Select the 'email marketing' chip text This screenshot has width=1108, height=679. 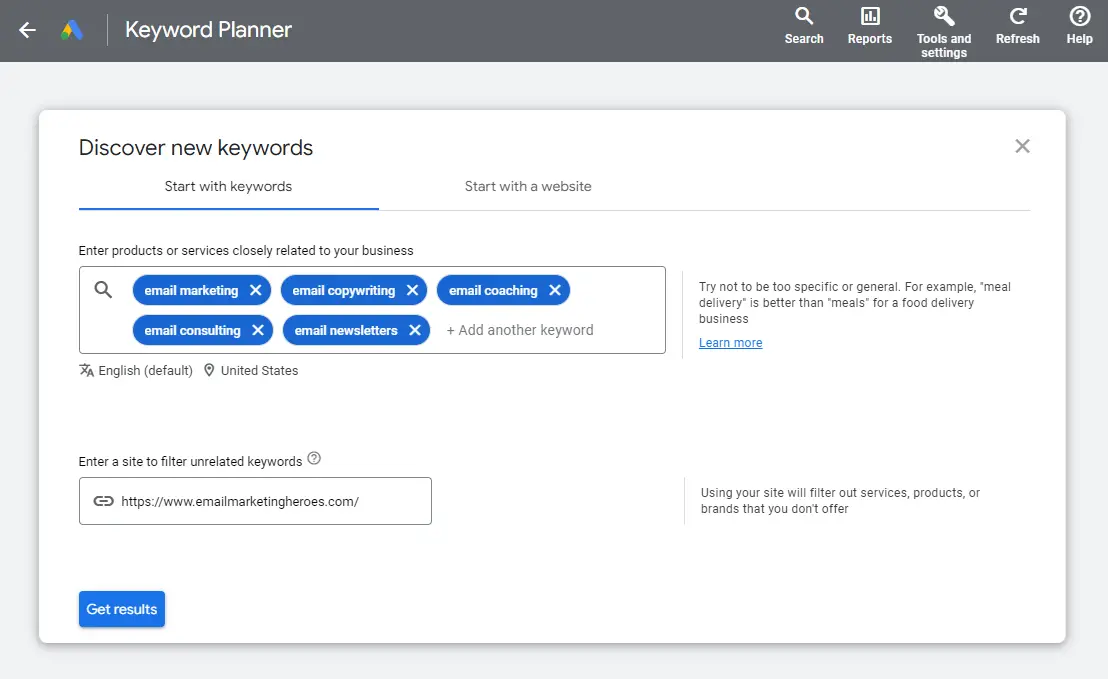click(x=191, y=290)
